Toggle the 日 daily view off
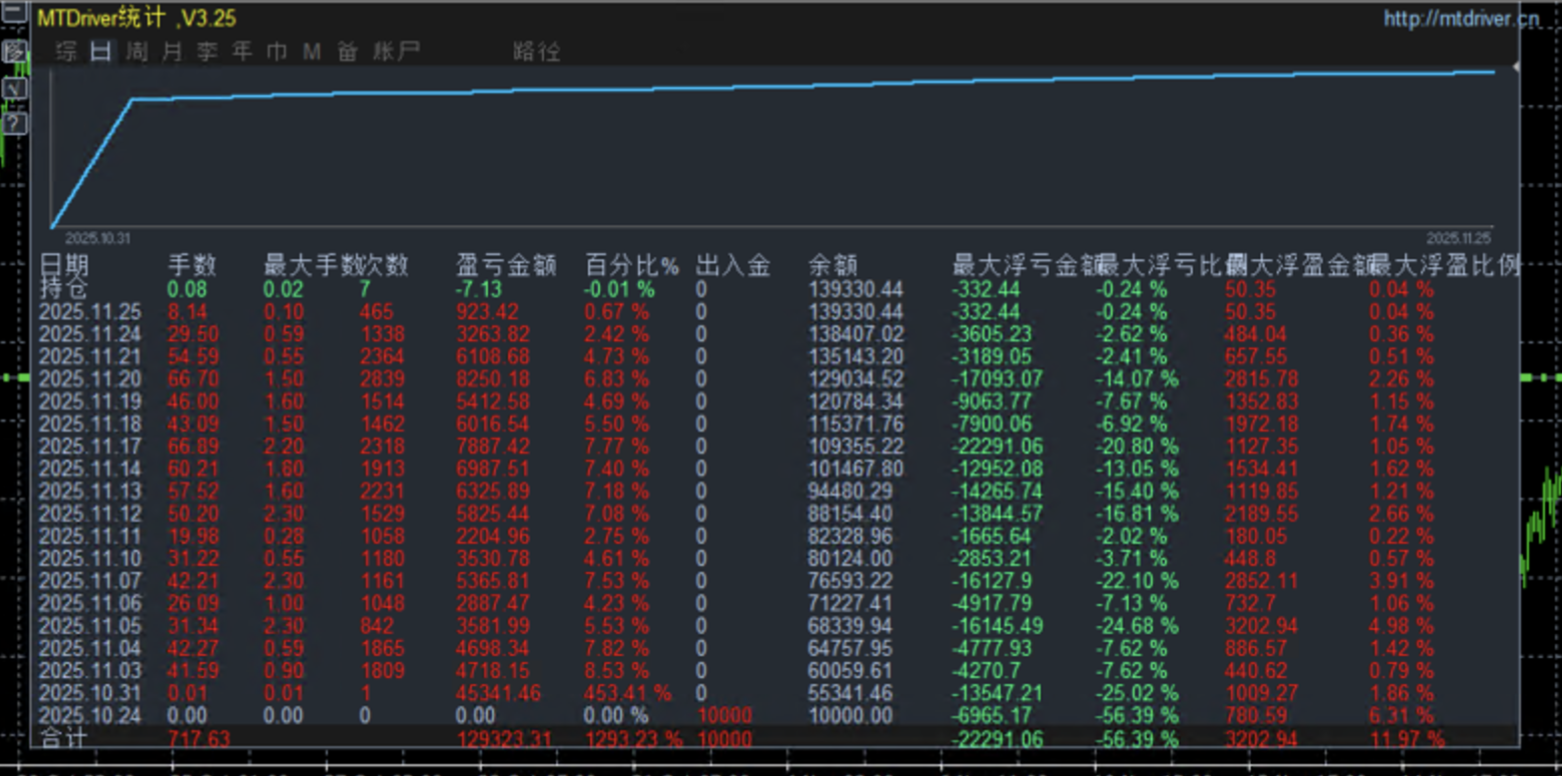The height and width of the screenshot is (776, 1562). pyautogui.click(x=99, y=50)
